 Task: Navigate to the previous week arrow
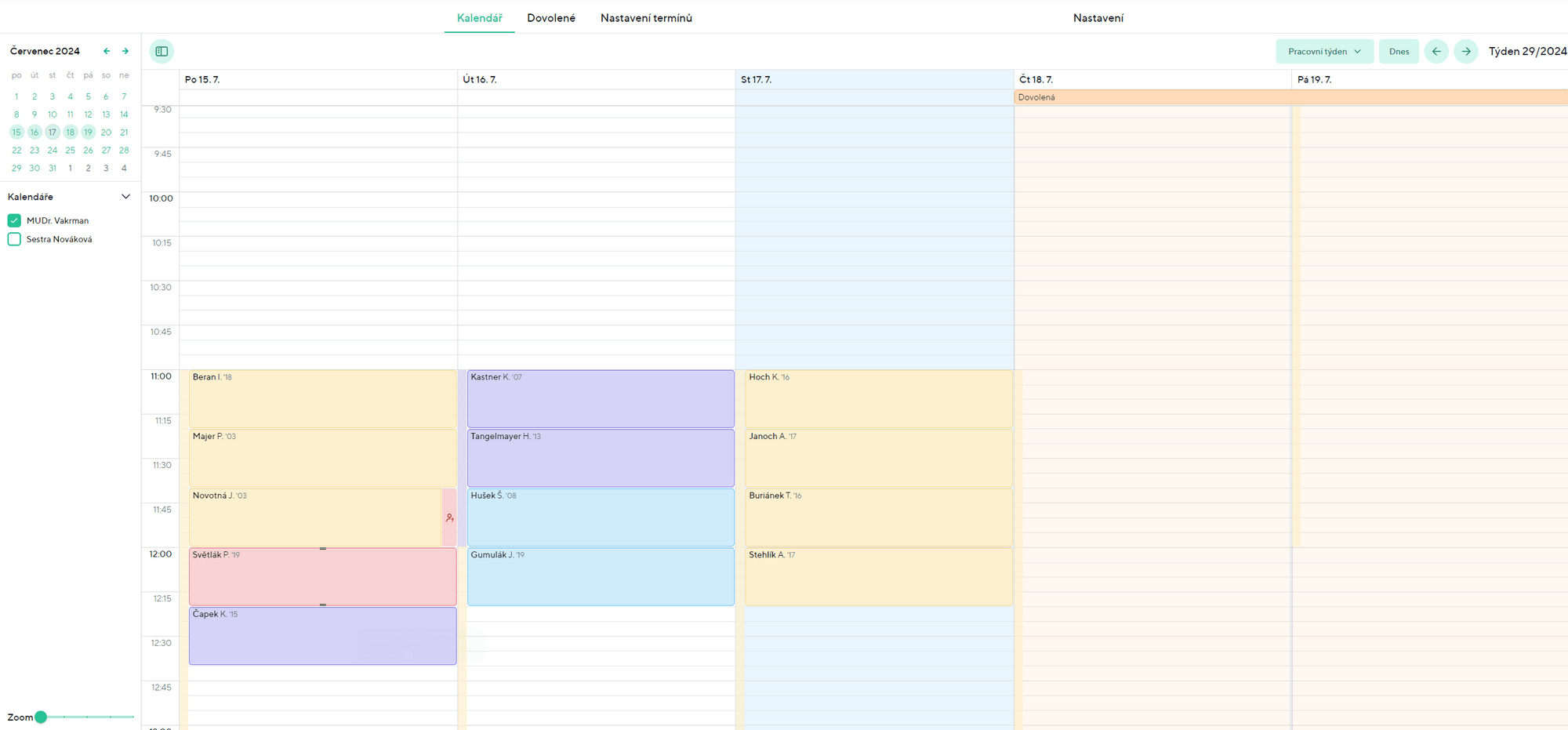(x=1436, y=52)
